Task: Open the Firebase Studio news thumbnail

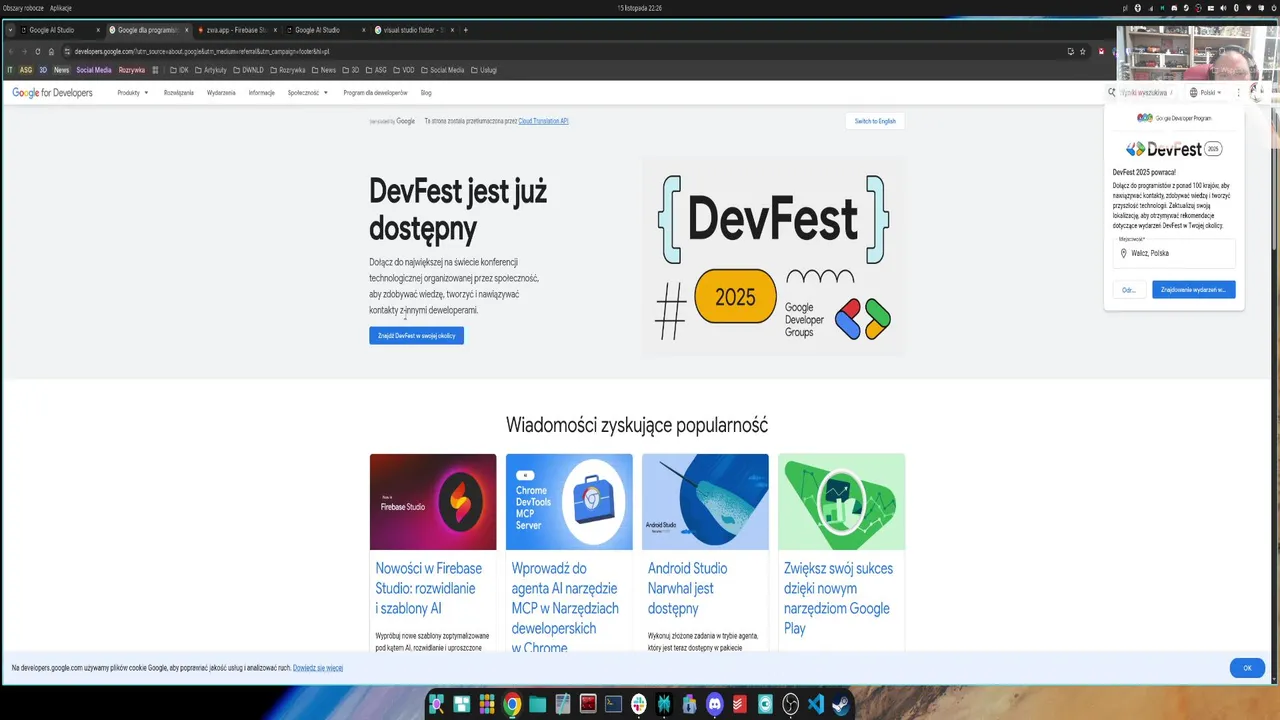Action: (x=433, y=502)
